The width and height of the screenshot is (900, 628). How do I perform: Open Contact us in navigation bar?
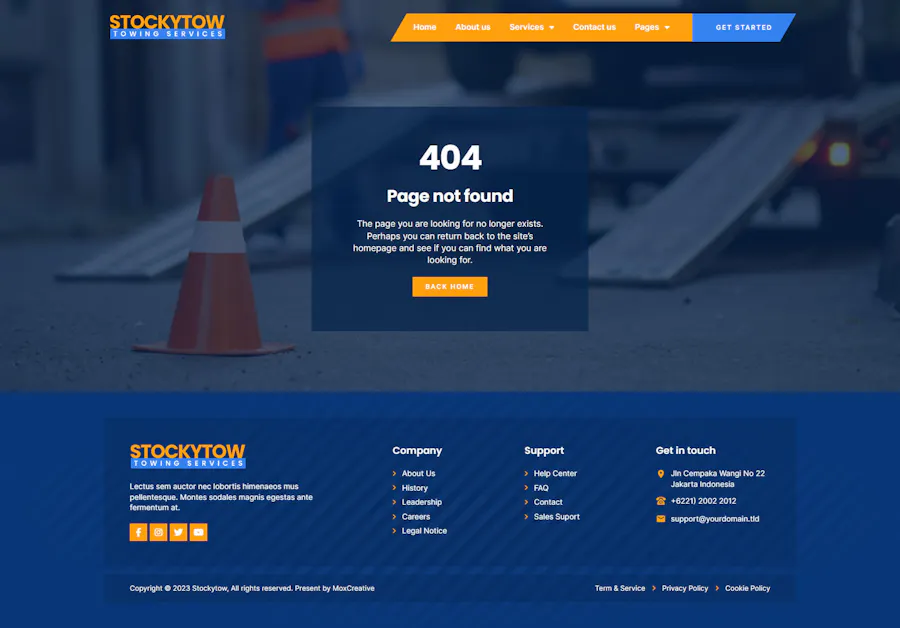pyautogui.click(x=594, y=27)
